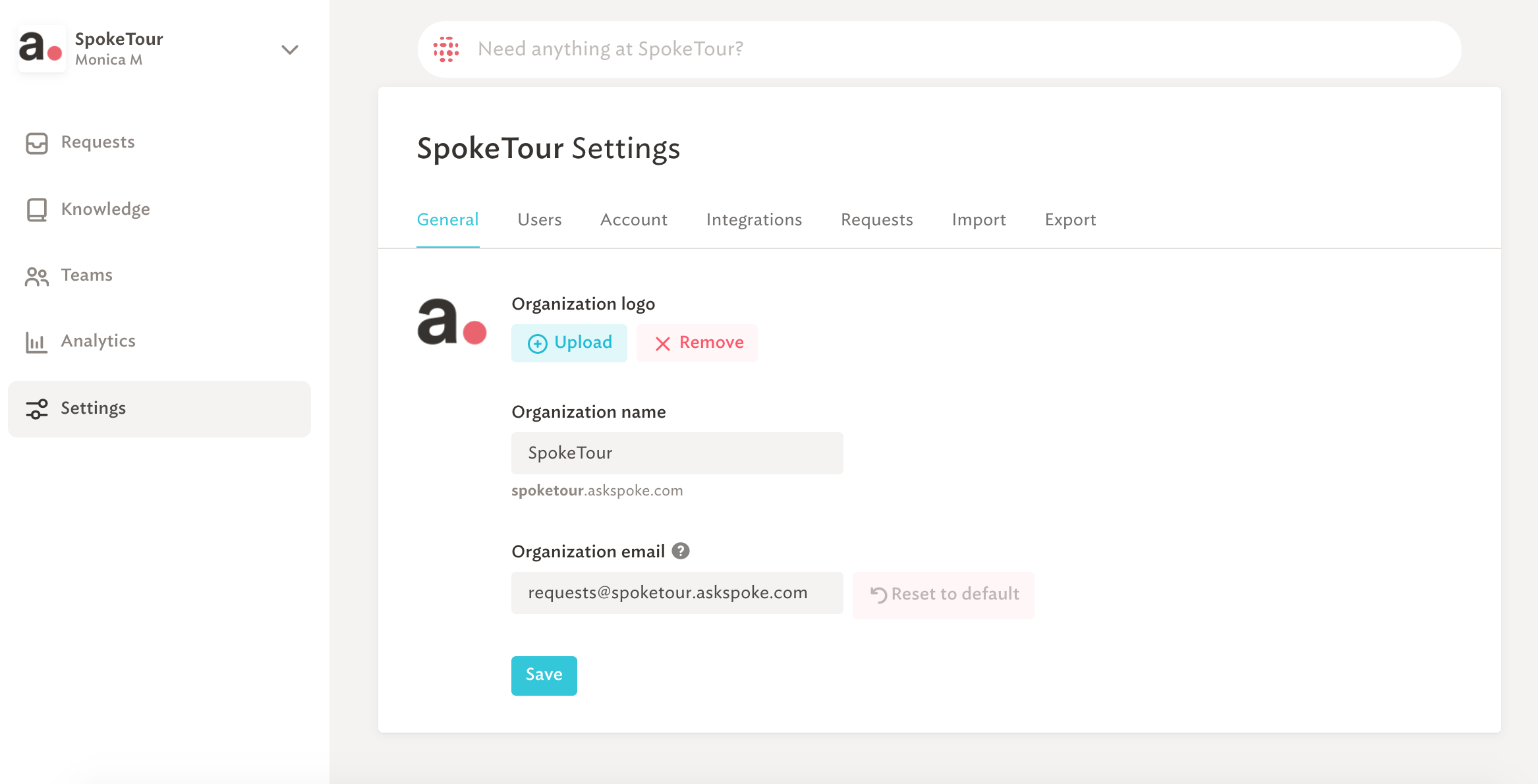
Task: Click the Knowledge book icon
Action: 37,210
